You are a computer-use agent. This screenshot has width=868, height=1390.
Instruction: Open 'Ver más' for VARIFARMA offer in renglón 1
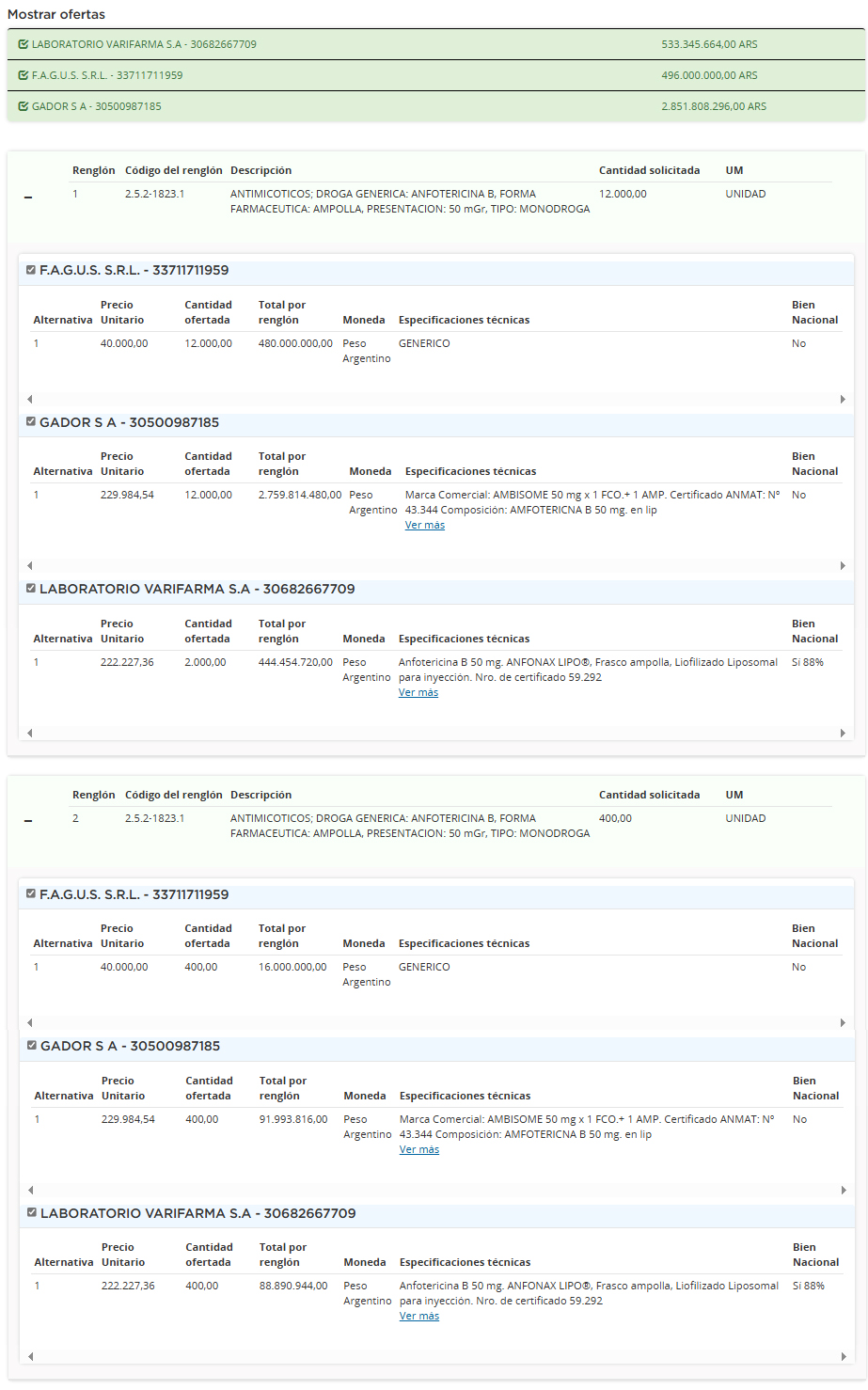pyautogui.click(x=418, y=693)
